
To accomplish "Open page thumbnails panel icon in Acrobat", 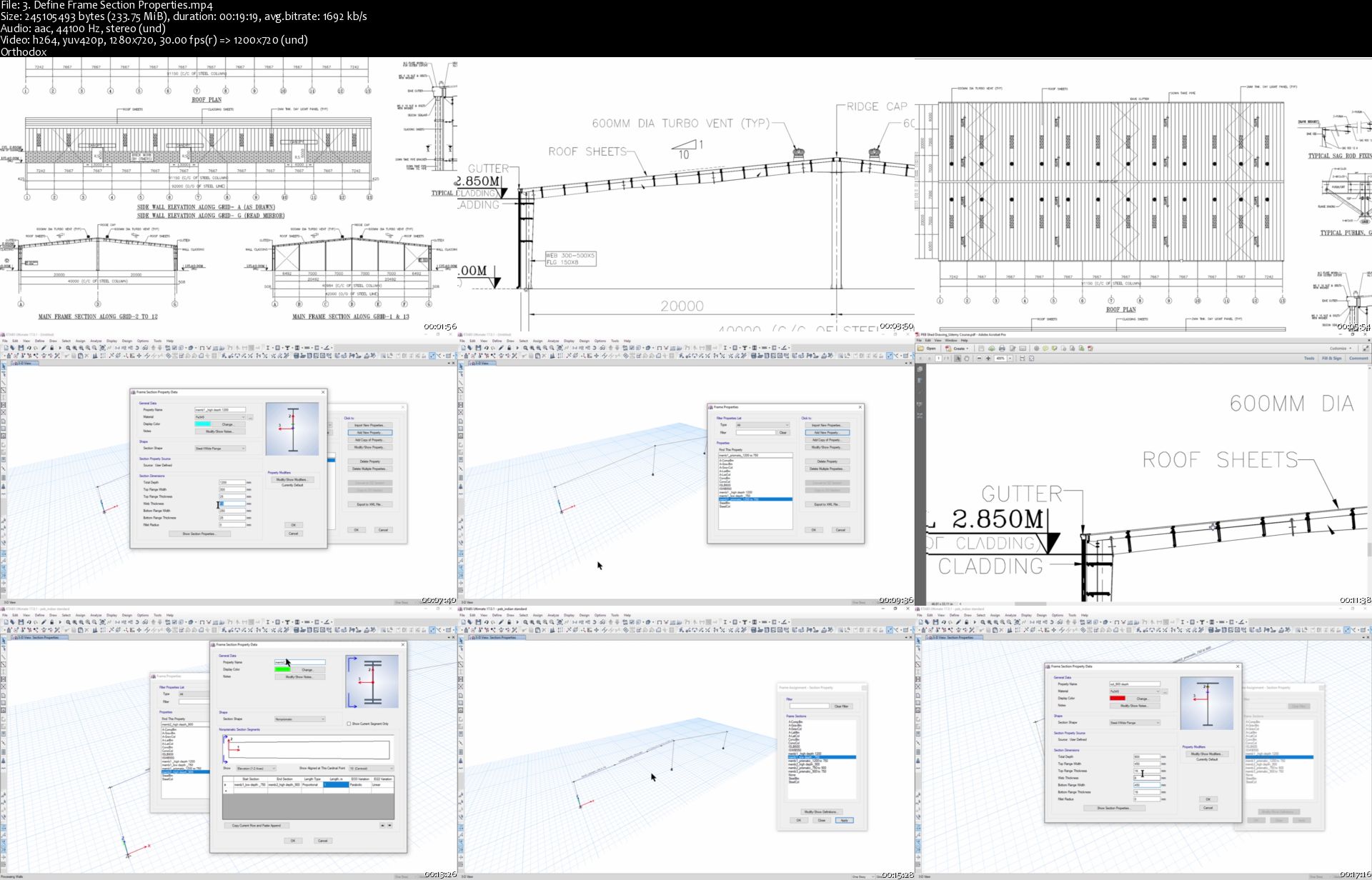I will tap(920, 369).
